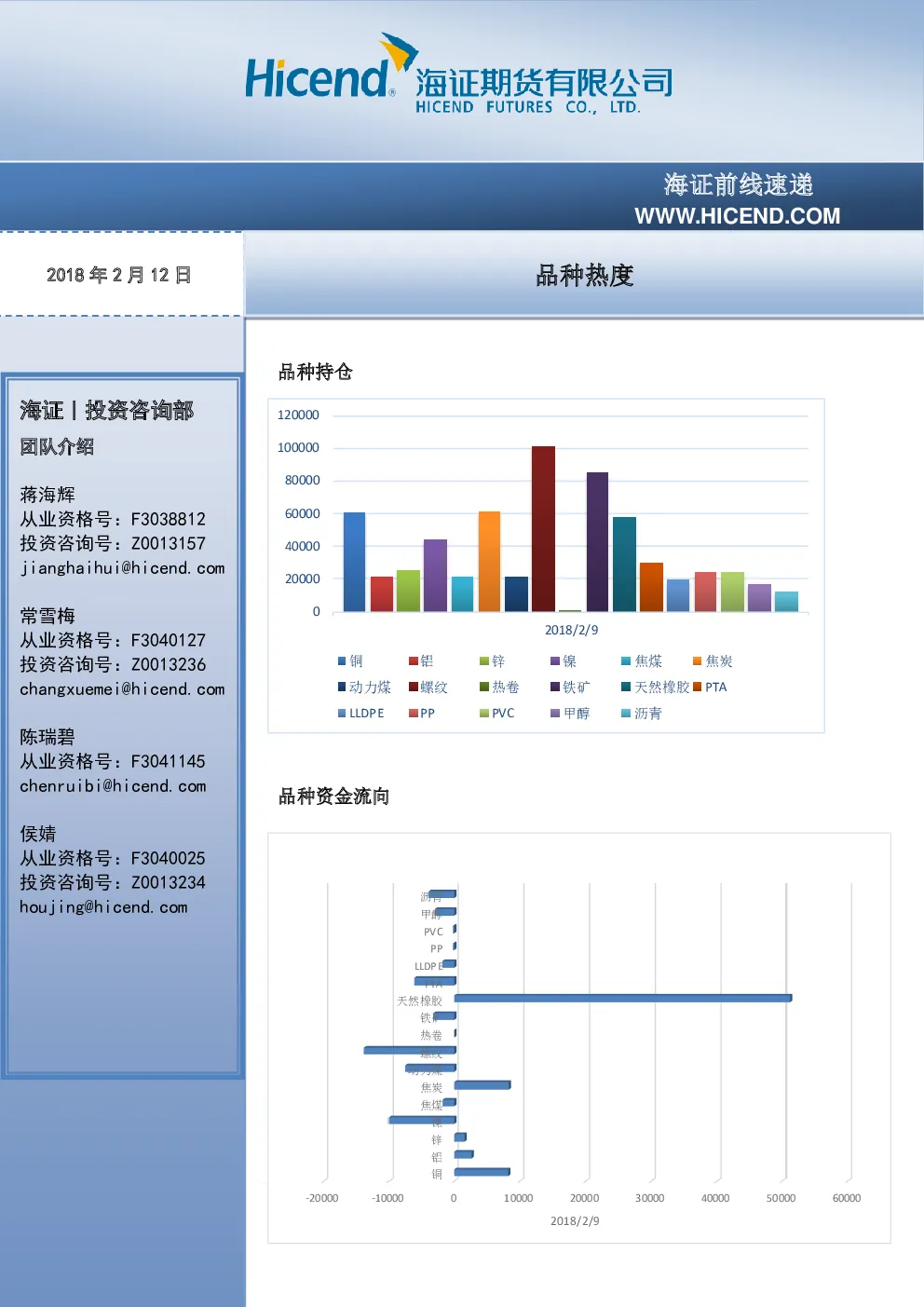924x1307 pixels.
Task: Click the -20000 x-axis label
Action: [x=322, y=1199]
